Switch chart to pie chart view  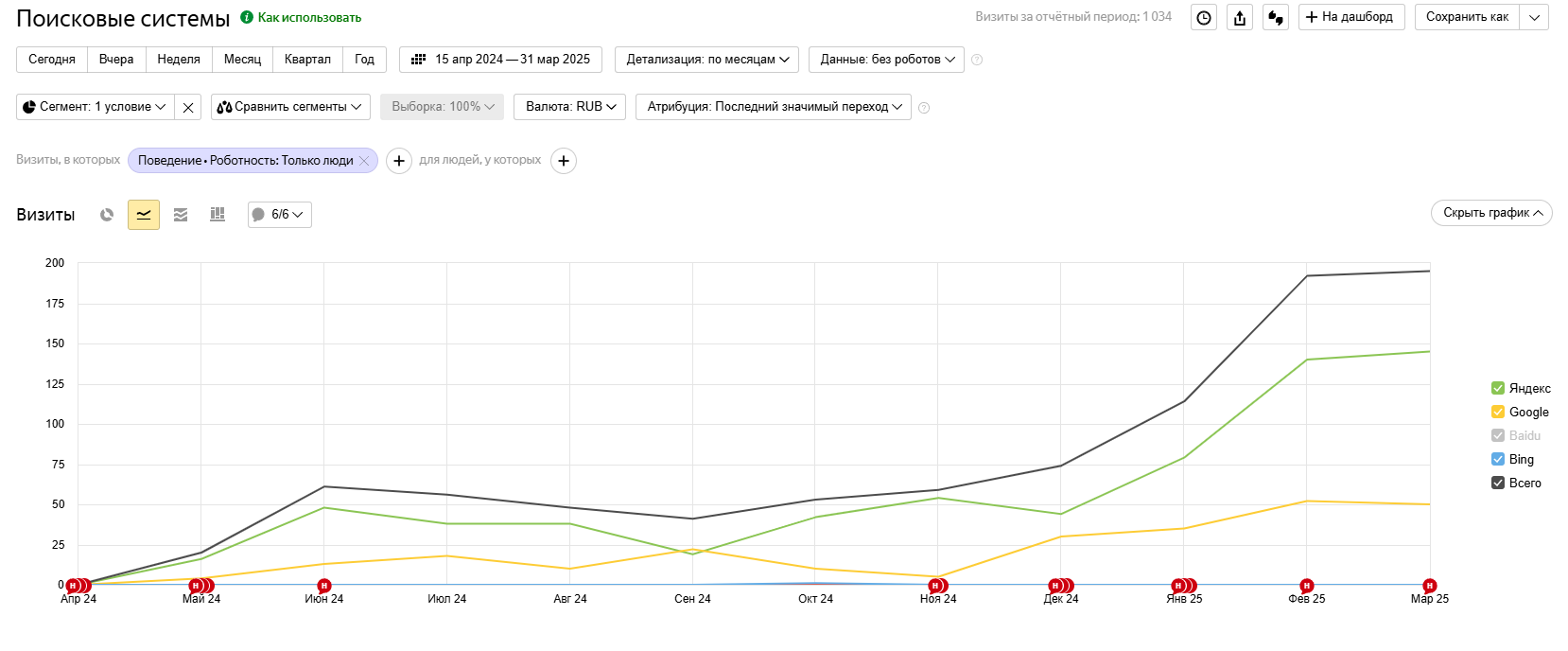click(107, 215)
